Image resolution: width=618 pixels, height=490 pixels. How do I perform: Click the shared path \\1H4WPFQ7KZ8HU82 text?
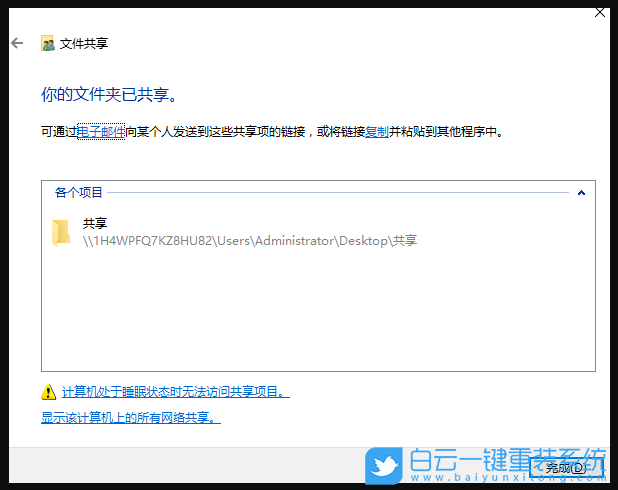point(250,240)
